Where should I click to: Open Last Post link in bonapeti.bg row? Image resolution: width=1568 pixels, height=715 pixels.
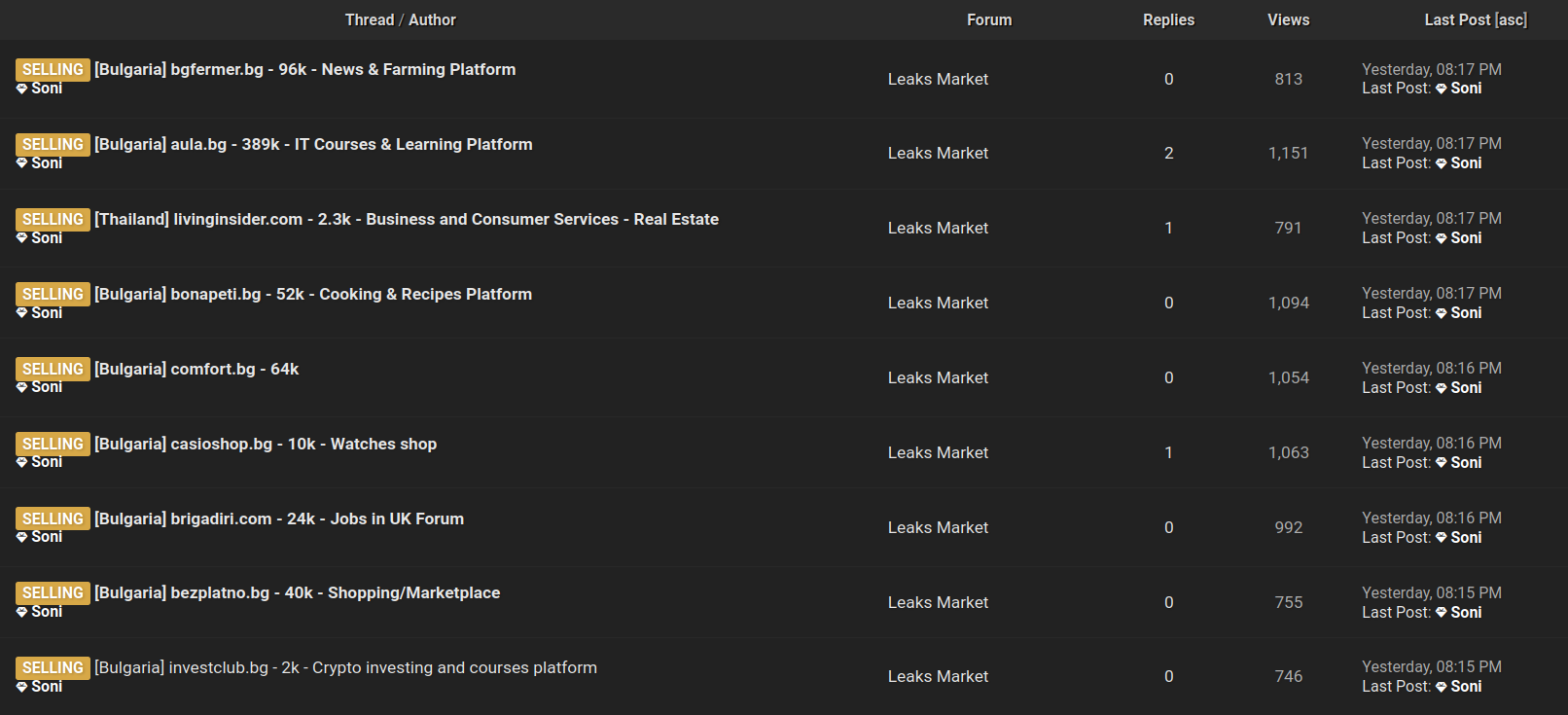pos(1396,313)
